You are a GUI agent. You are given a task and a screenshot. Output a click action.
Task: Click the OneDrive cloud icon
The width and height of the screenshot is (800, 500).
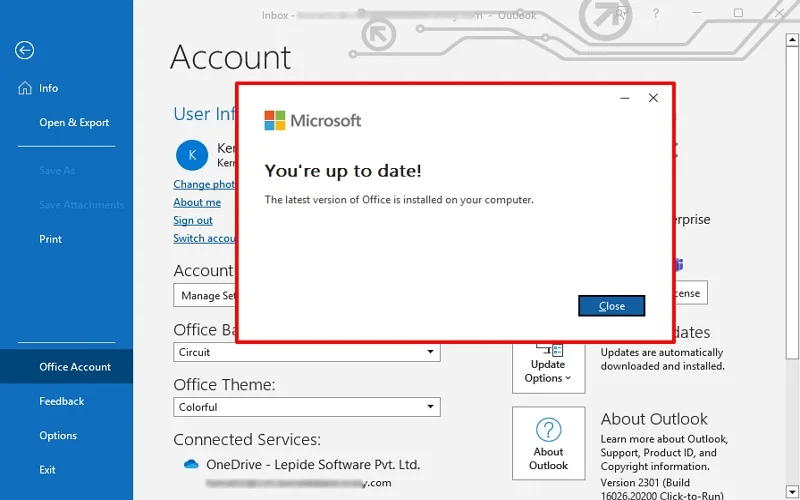[191, 464]
